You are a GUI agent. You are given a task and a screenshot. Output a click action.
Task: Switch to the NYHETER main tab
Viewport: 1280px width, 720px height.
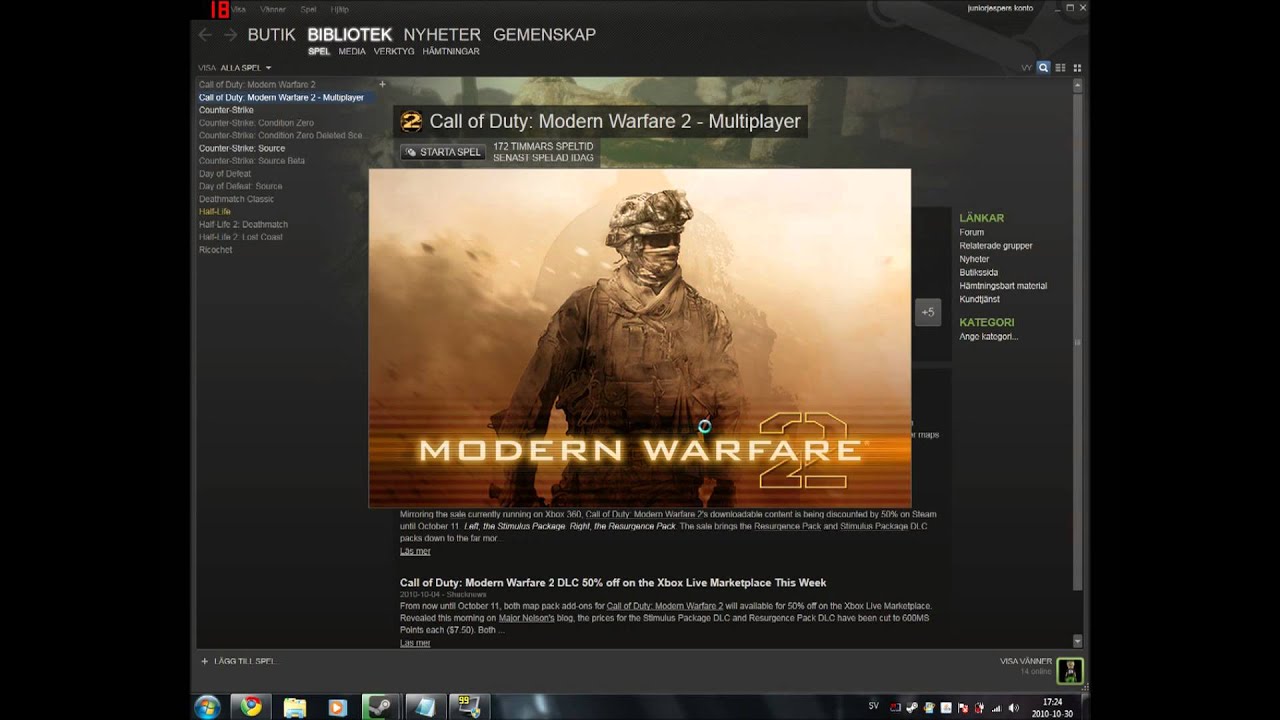[442, 34]
